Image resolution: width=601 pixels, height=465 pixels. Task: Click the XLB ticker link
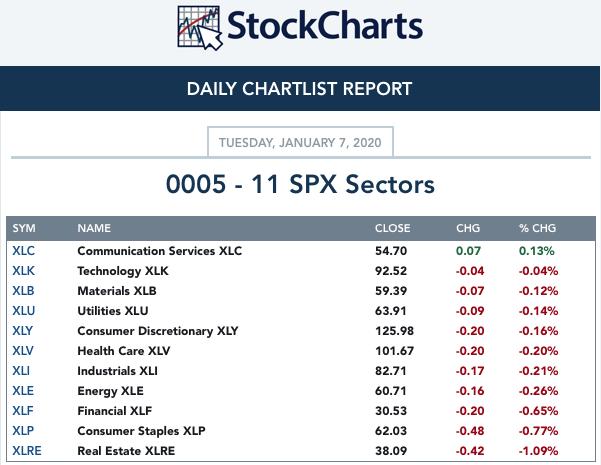(x=23, y=291)
